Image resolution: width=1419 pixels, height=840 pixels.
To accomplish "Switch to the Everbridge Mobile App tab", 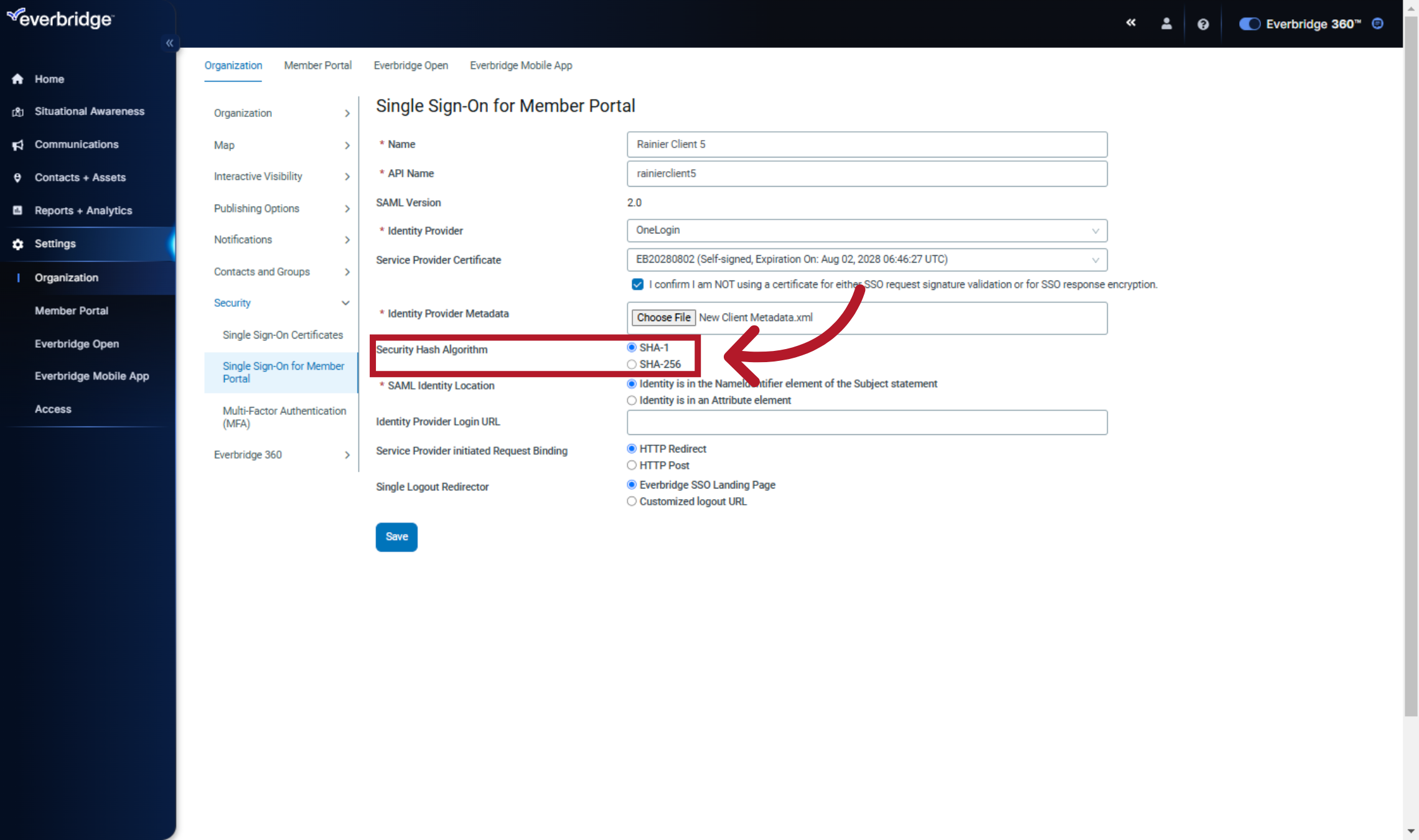I will pyautogui.click(x=521, y=65).
